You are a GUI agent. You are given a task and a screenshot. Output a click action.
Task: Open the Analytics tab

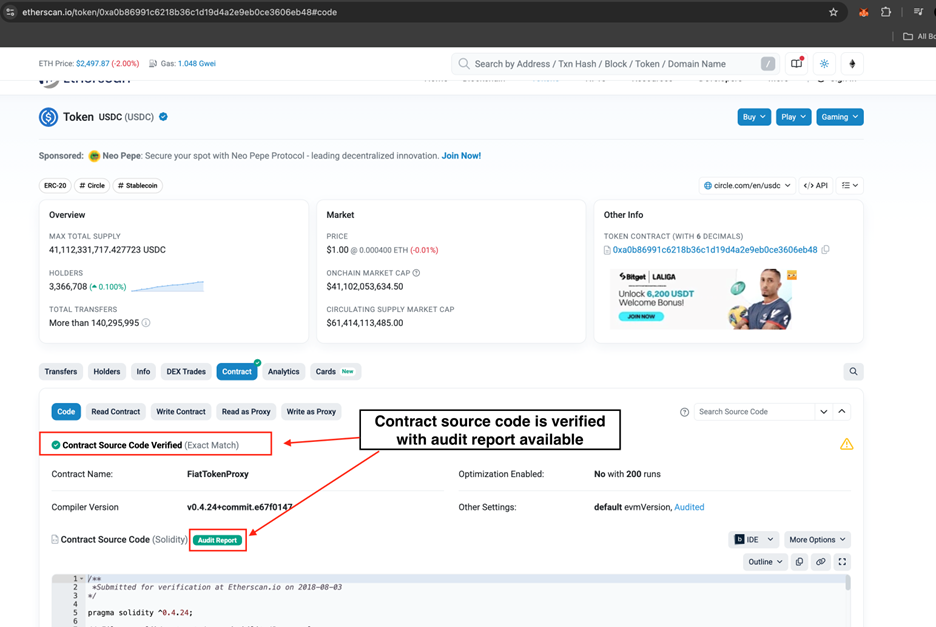(284, 371)
